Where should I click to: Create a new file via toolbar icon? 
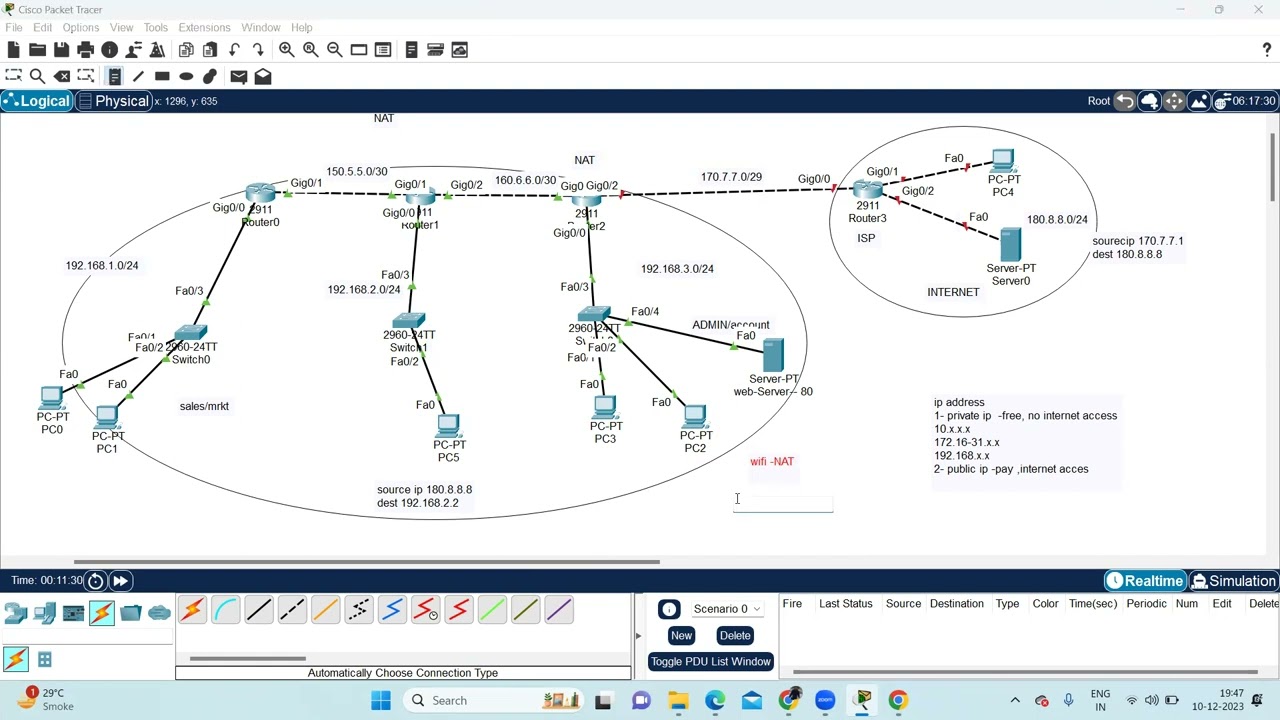tap(13, 49)
